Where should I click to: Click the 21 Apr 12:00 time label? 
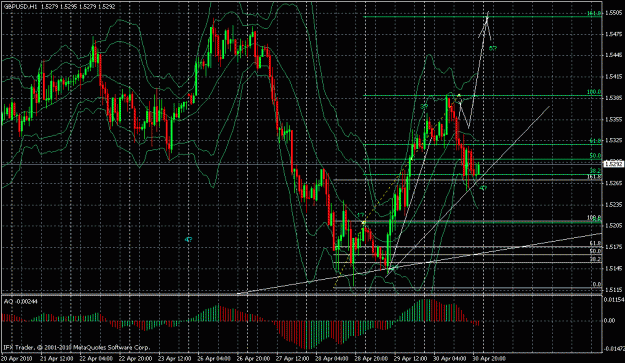(x=57, y=358)
